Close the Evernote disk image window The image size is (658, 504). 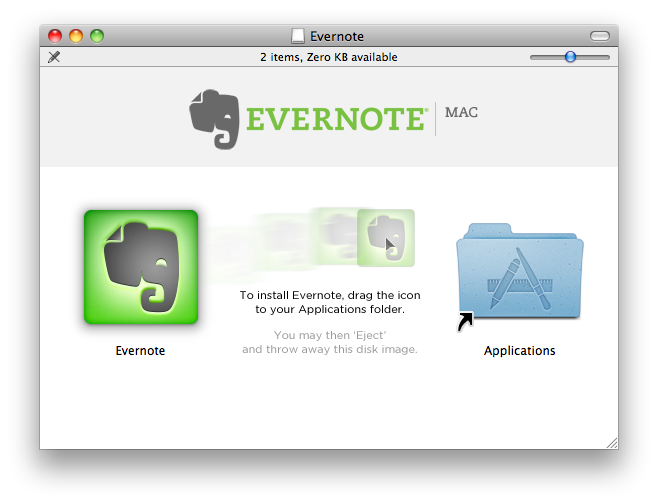click(x=57, y=36)
